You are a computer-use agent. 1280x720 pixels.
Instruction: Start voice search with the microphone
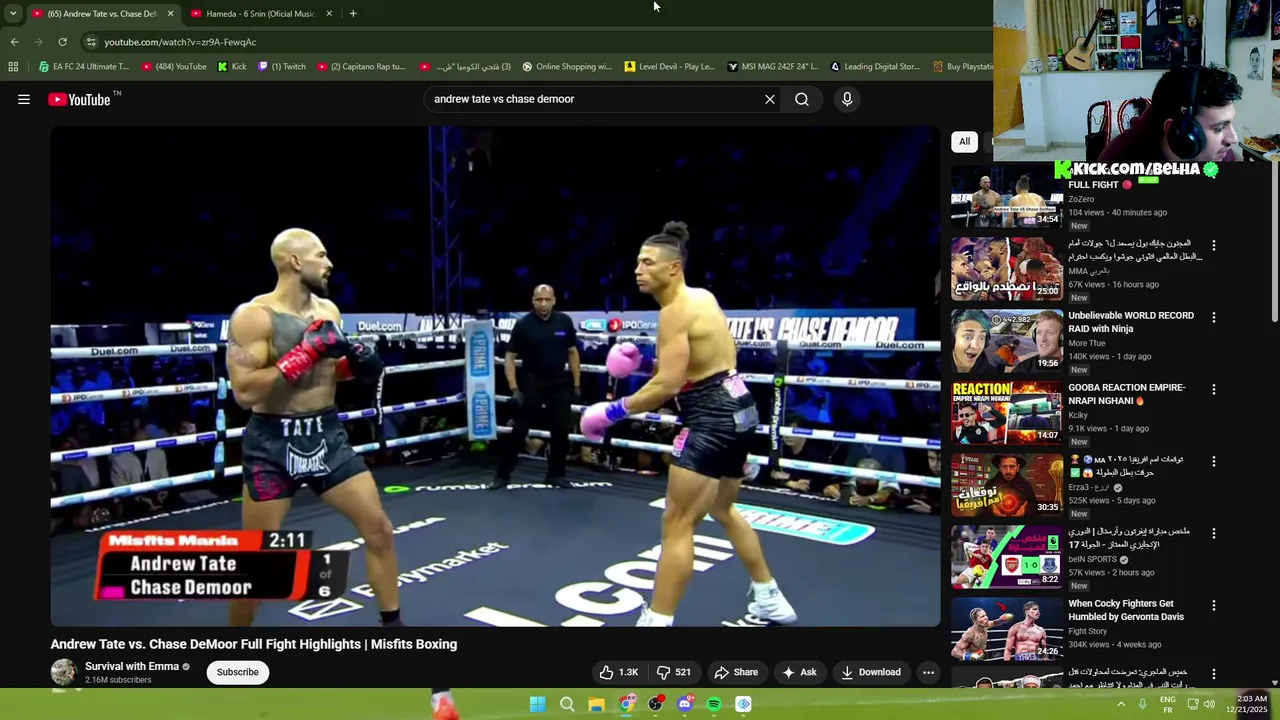(847, 99)
